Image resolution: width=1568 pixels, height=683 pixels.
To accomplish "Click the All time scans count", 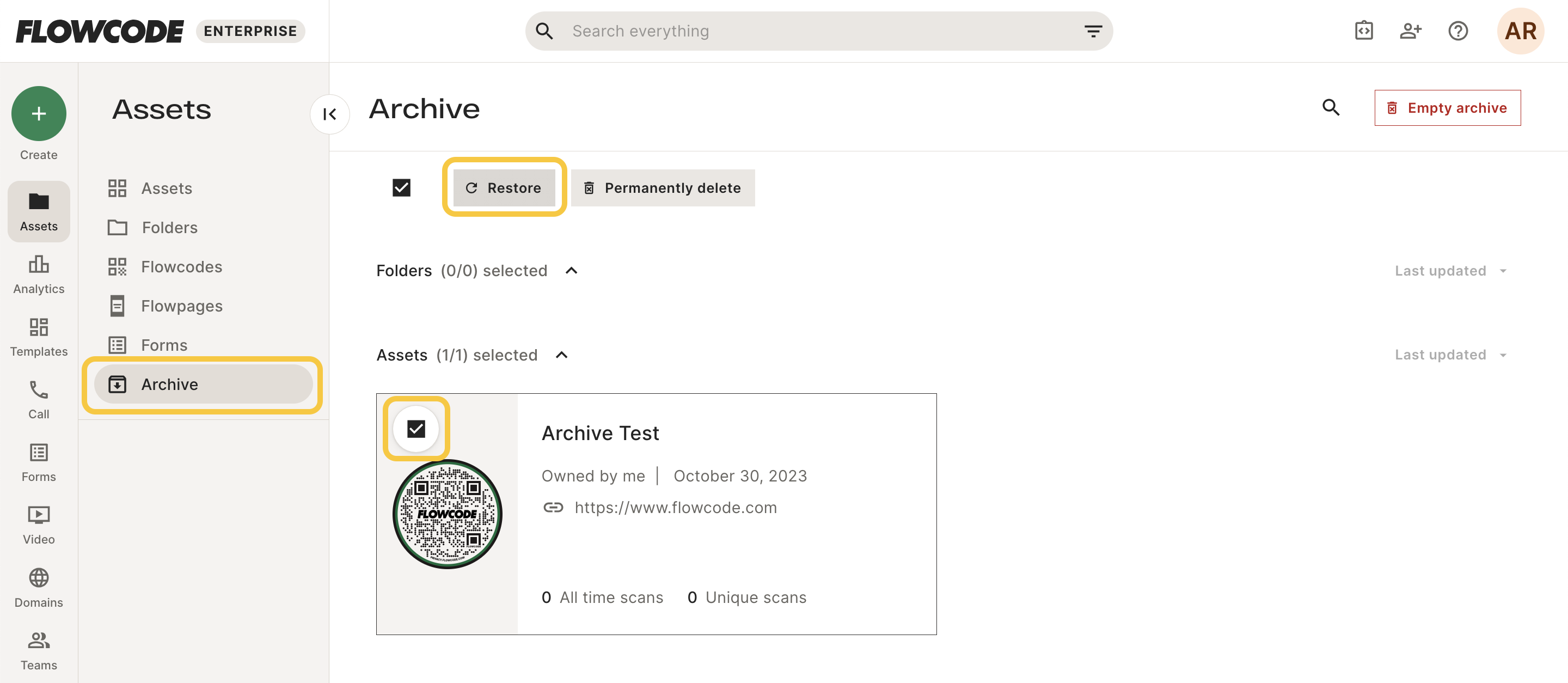I will pos(602,597).
